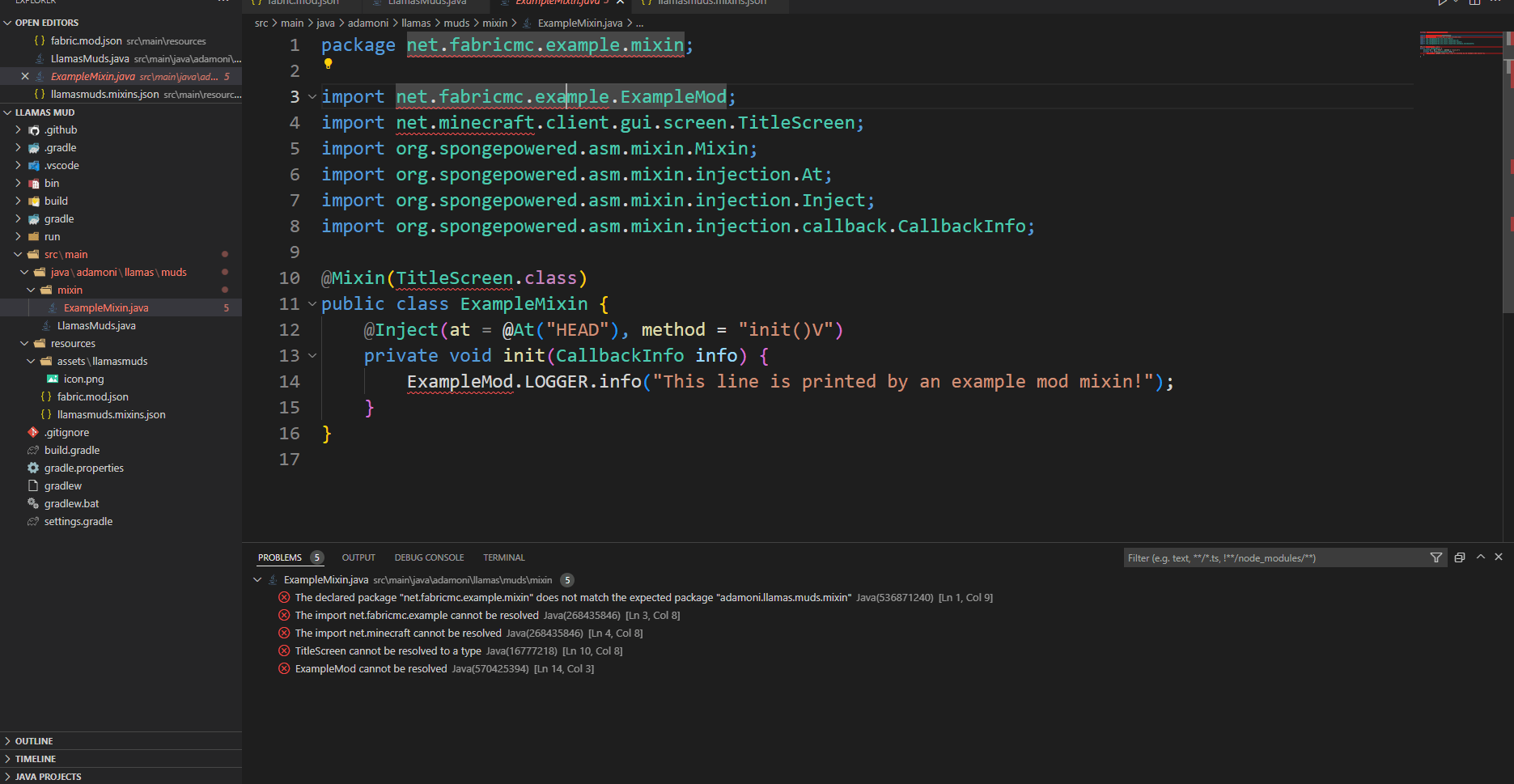
Task: Click error icon for net.minecraft import problem
Action: coord(284,633)
